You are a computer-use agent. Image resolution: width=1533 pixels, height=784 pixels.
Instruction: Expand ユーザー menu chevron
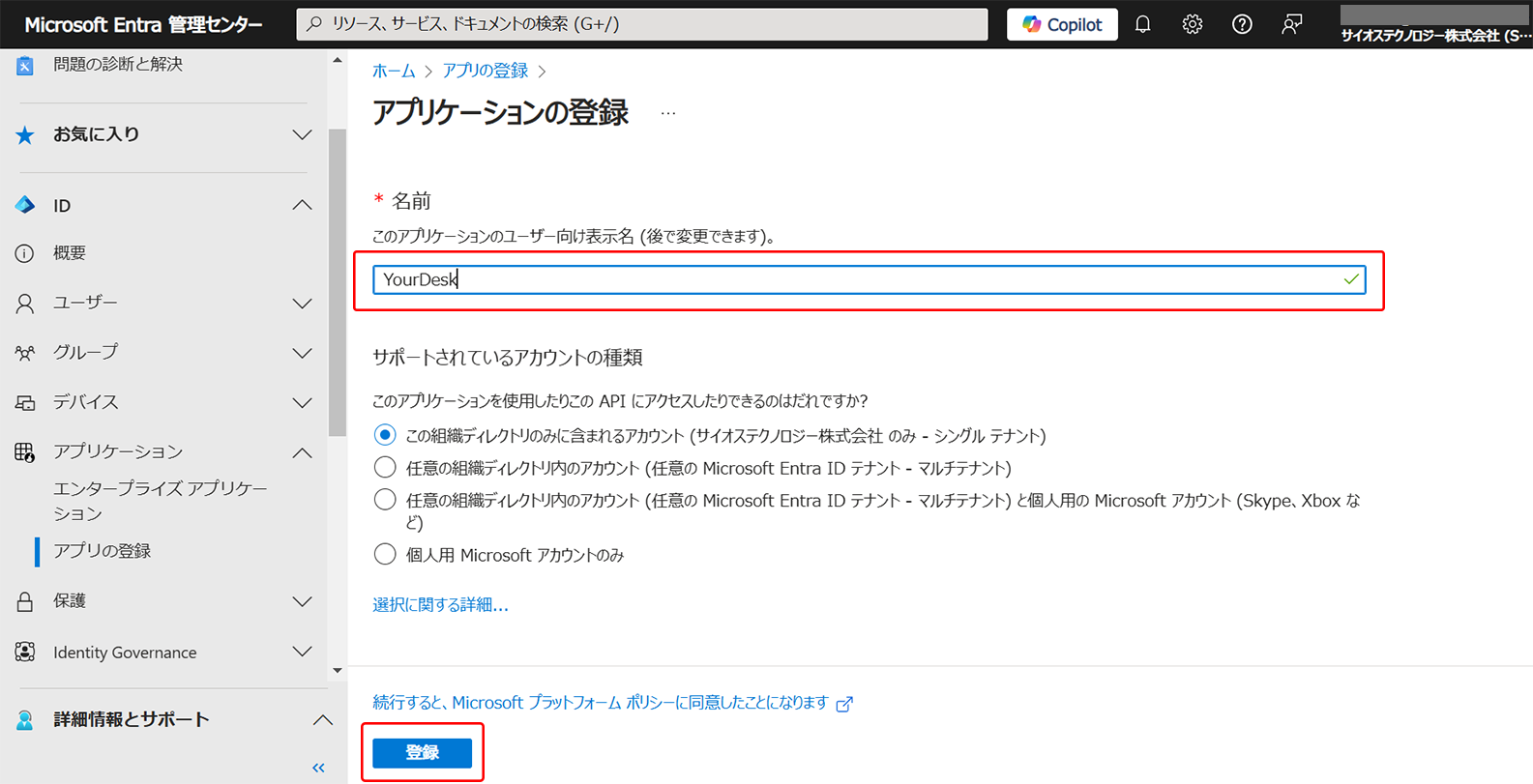point(302,304)
